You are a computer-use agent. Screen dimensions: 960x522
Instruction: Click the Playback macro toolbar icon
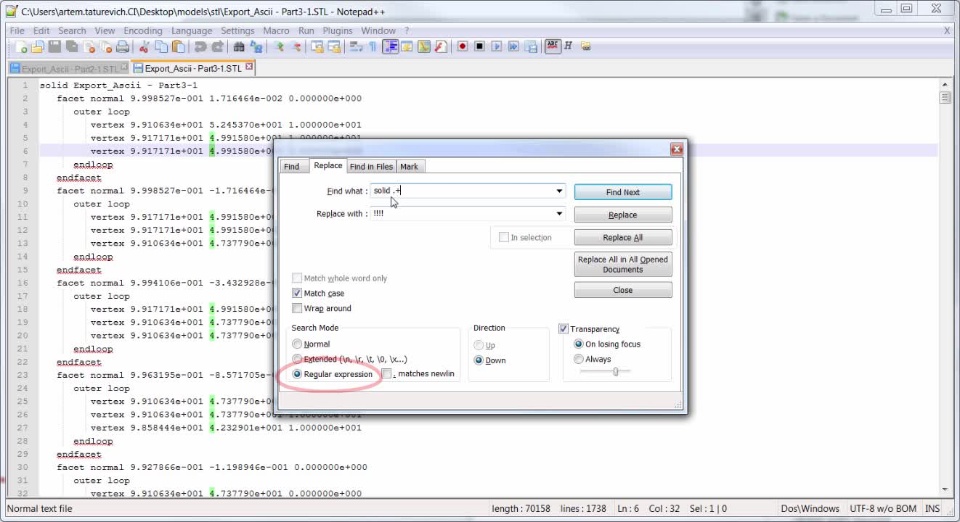[x=497, y=47]
